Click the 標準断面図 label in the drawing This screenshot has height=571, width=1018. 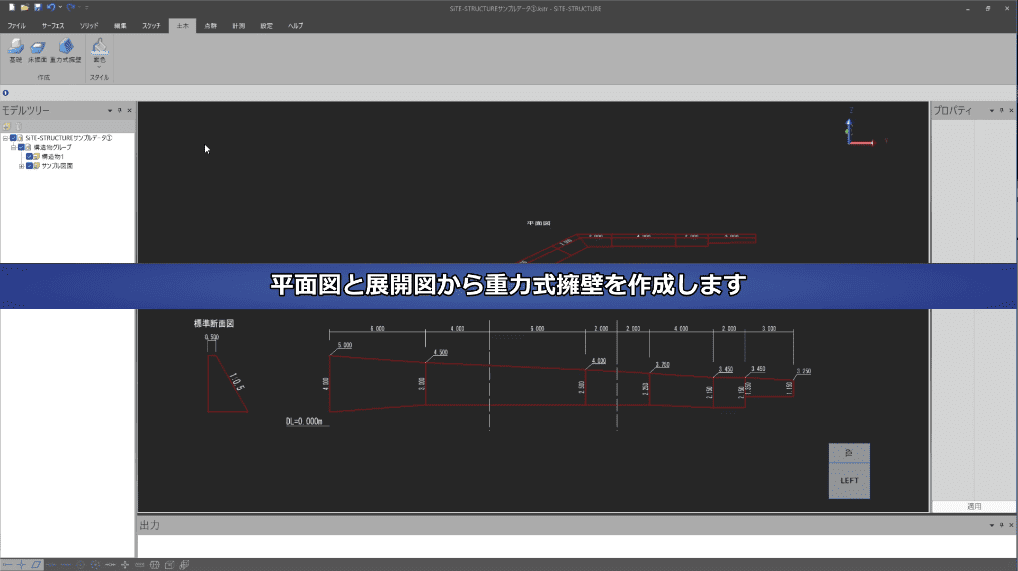[214, 323]
